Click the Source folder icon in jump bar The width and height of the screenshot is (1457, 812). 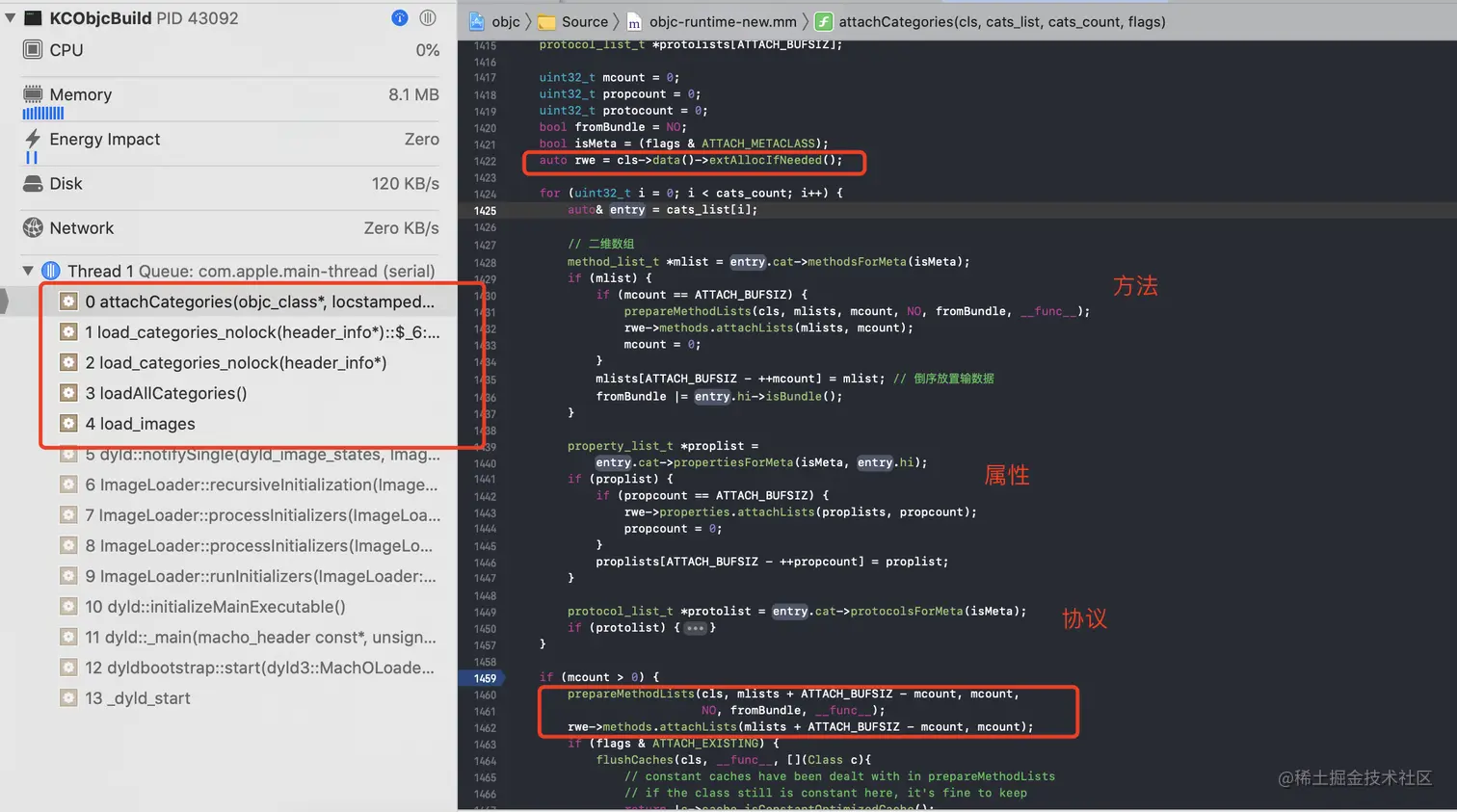pos(546,21)
